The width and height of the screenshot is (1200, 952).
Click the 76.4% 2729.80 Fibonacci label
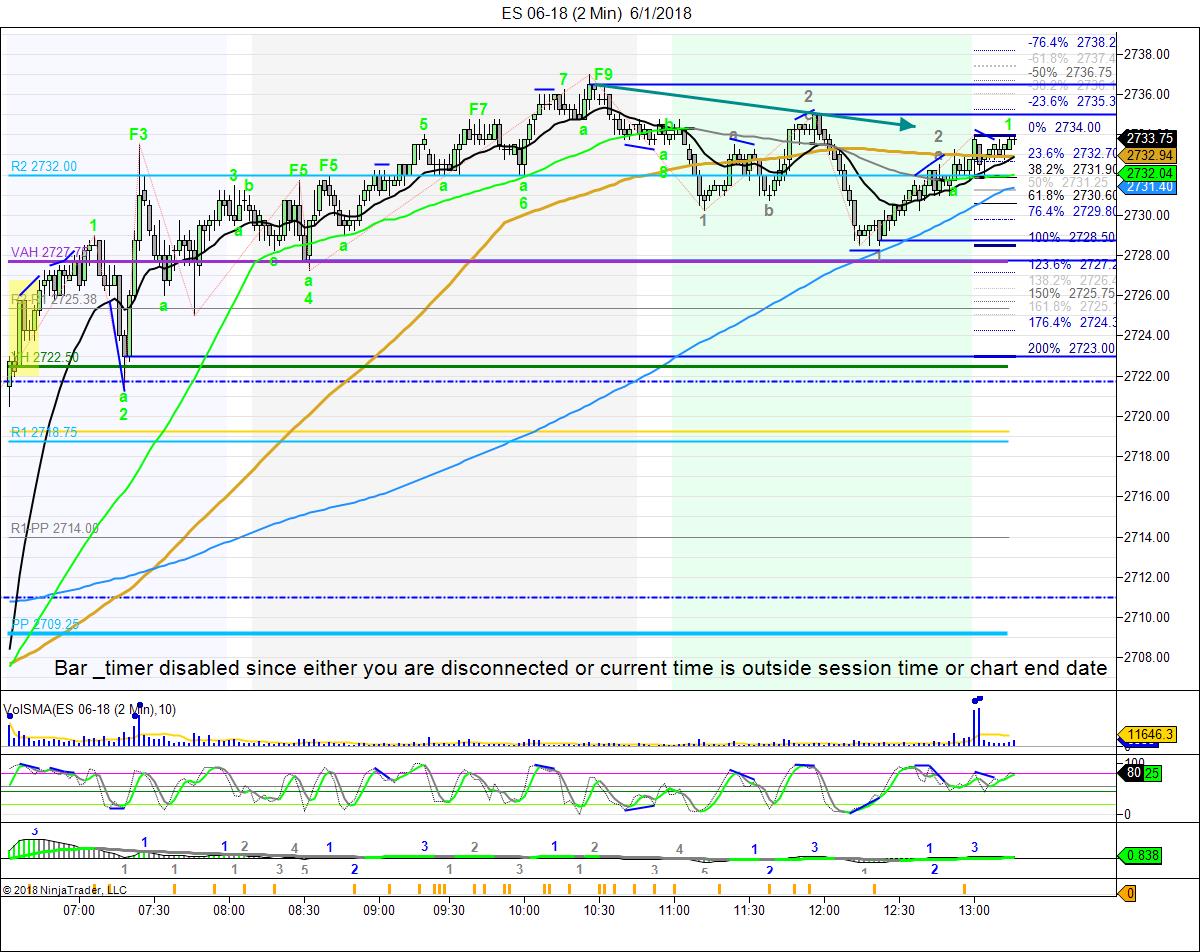[x=1071, y=211]
